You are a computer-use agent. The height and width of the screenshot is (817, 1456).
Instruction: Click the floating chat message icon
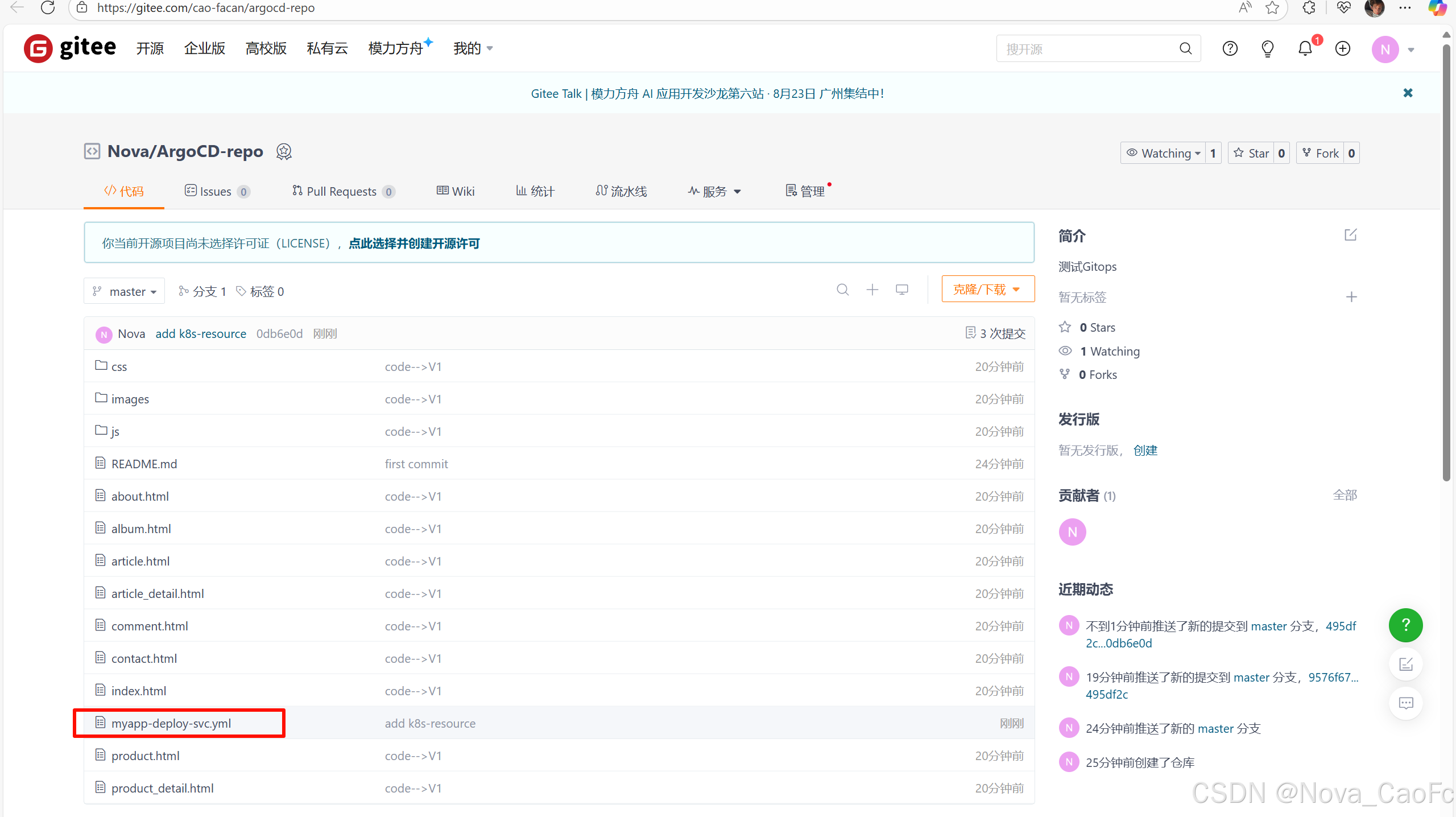[1405, 703]
